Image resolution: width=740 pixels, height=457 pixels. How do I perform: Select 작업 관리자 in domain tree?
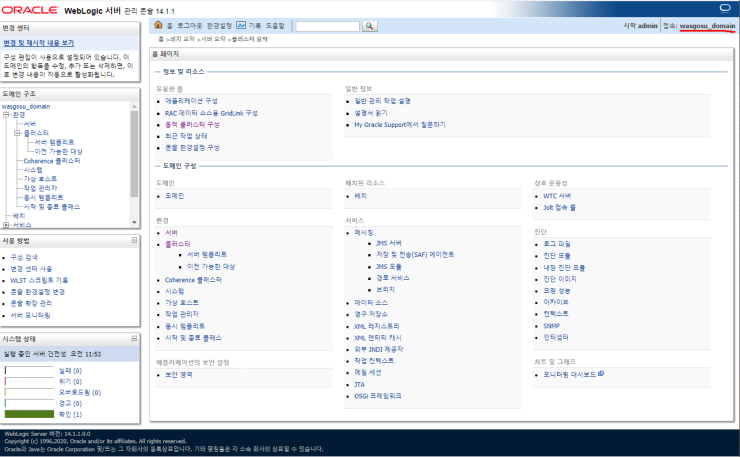pos(40,188)
